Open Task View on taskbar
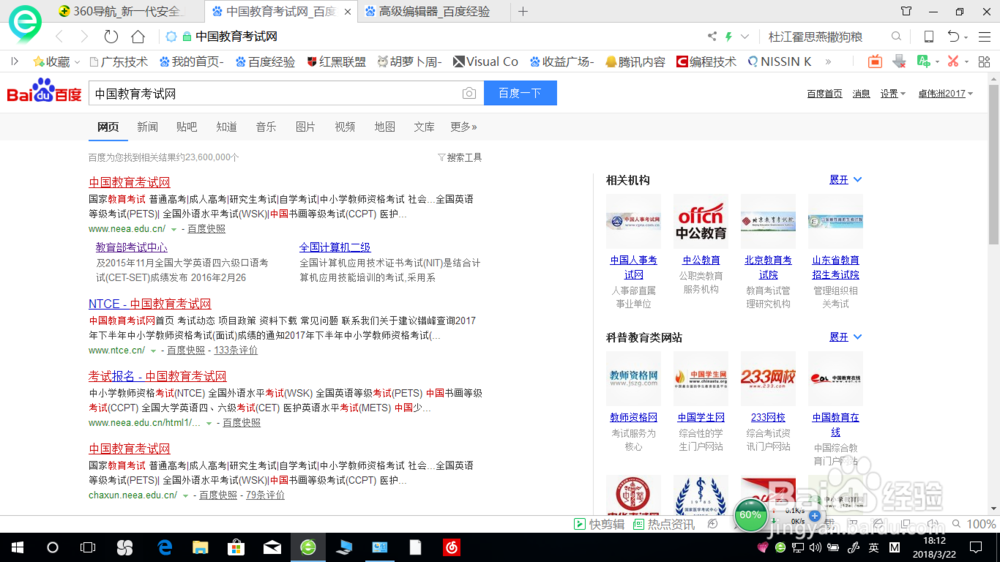This screenshot has height=562, width=1000. [87, 547]
